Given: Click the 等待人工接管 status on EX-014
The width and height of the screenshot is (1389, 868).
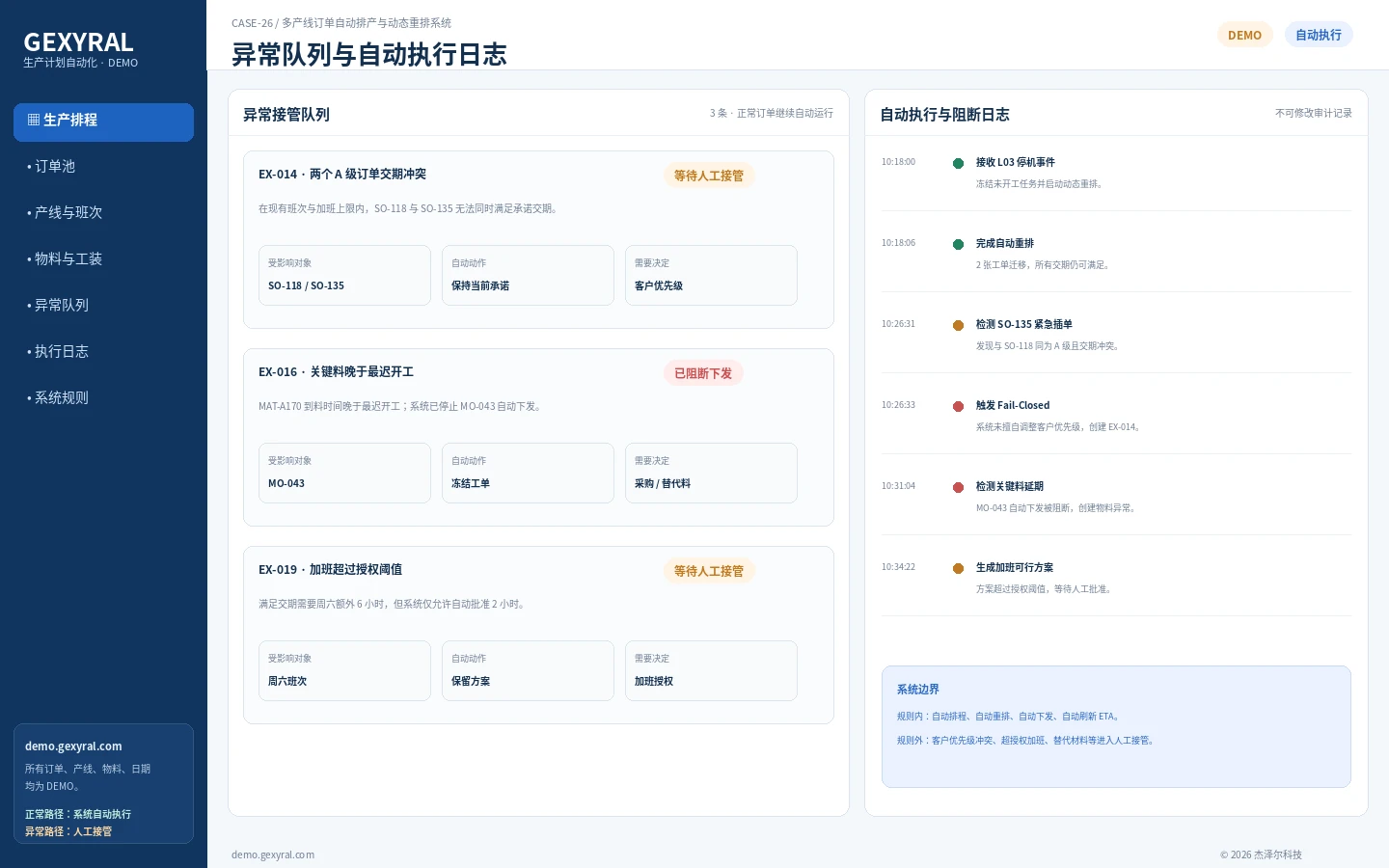Looking at the screenshot, I should point(709,176).
